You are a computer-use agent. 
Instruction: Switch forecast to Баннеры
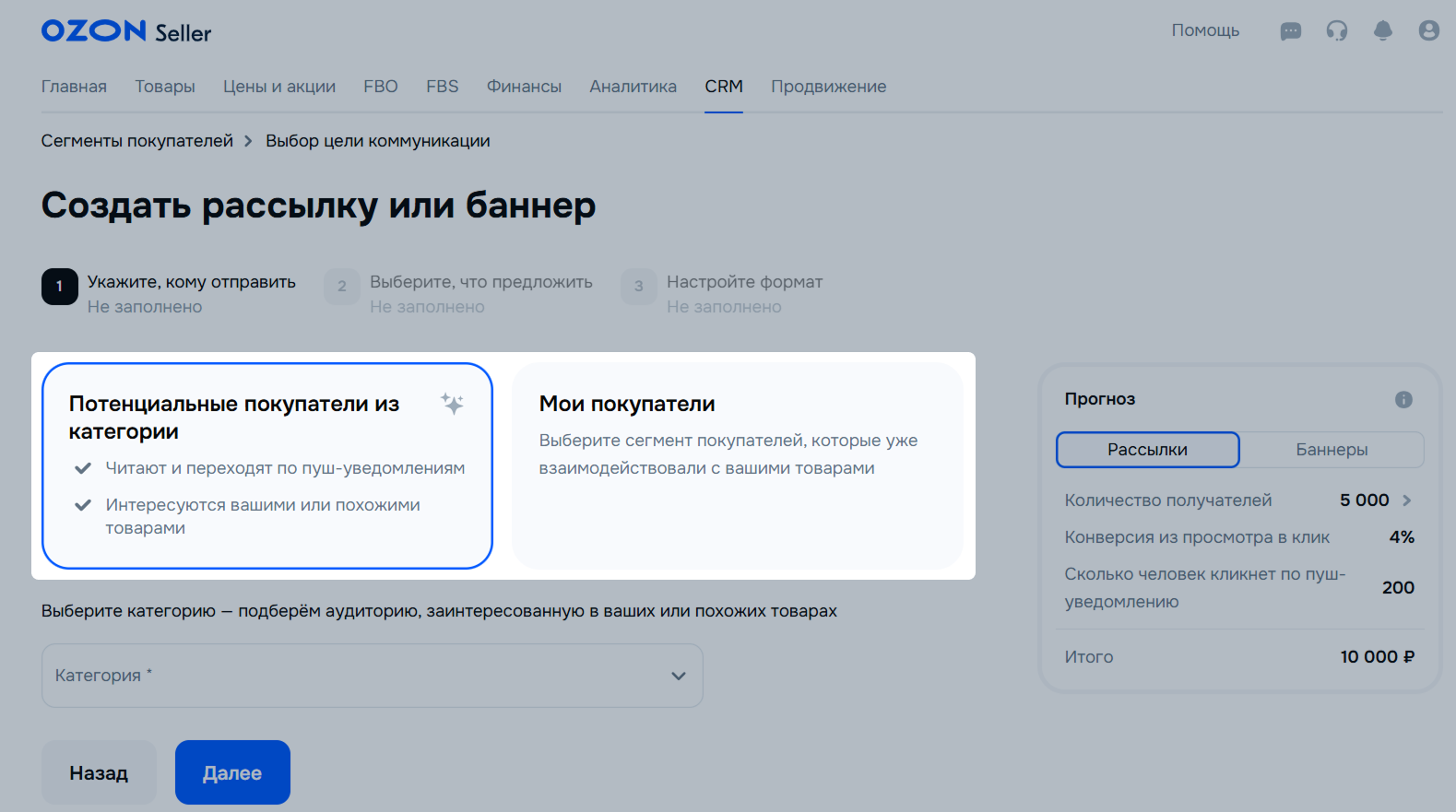[x=1331, y=450]
